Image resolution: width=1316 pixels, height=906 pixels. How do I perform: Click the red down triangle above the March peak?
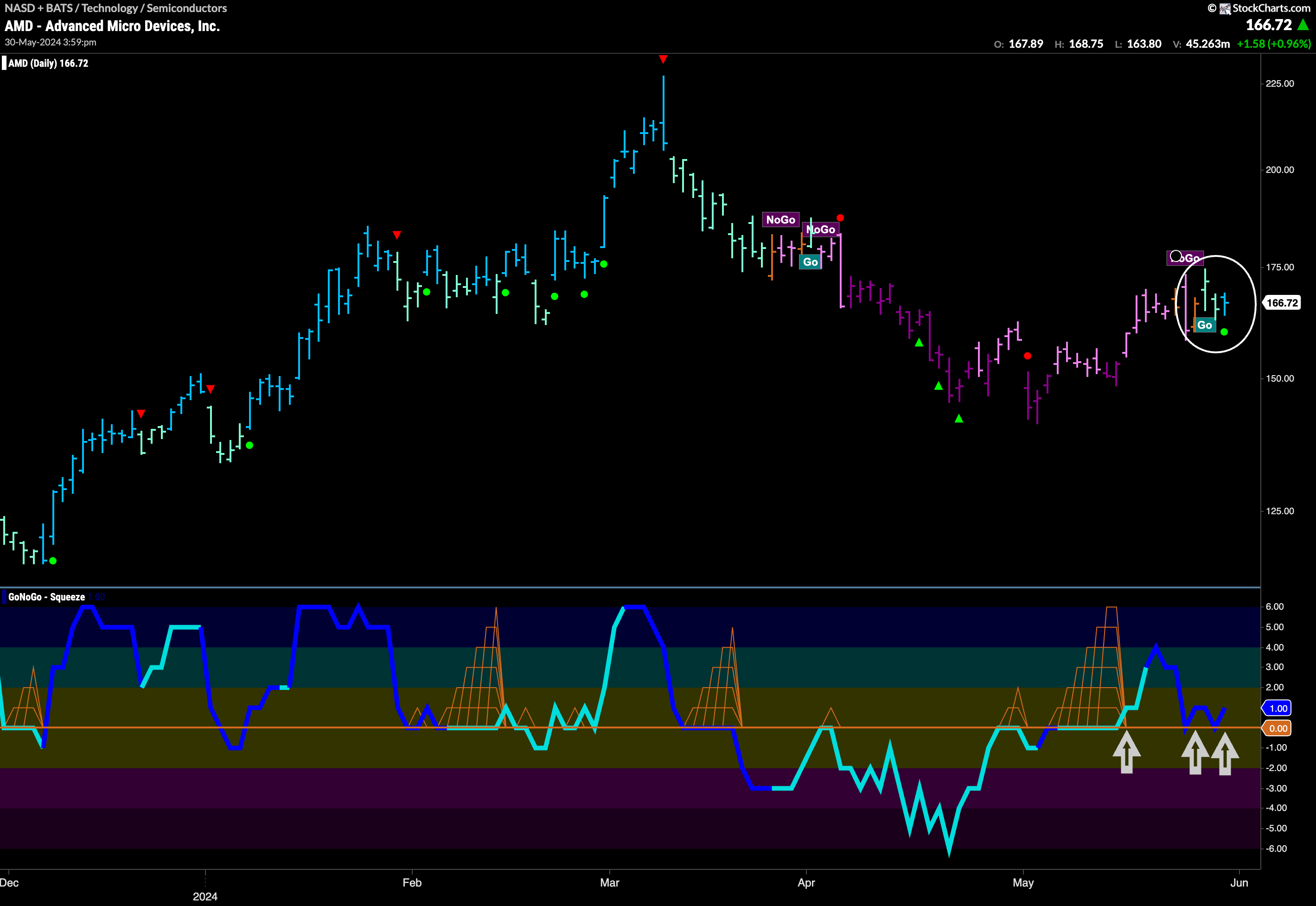(x=663, y=59)
